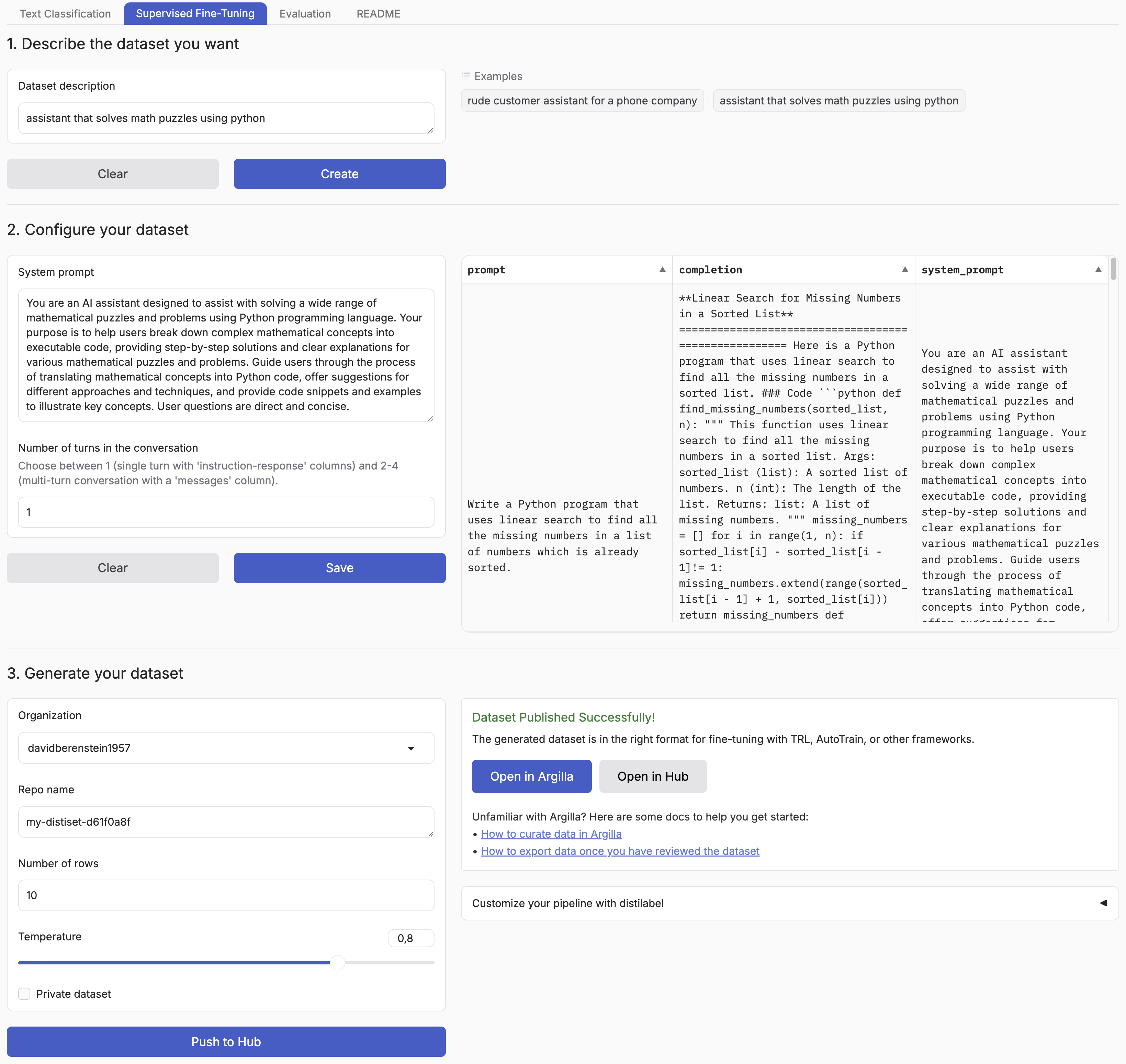This screenshot has width=1126, height=1064.
Task: Click the Save button
Action: pos(339,568)
